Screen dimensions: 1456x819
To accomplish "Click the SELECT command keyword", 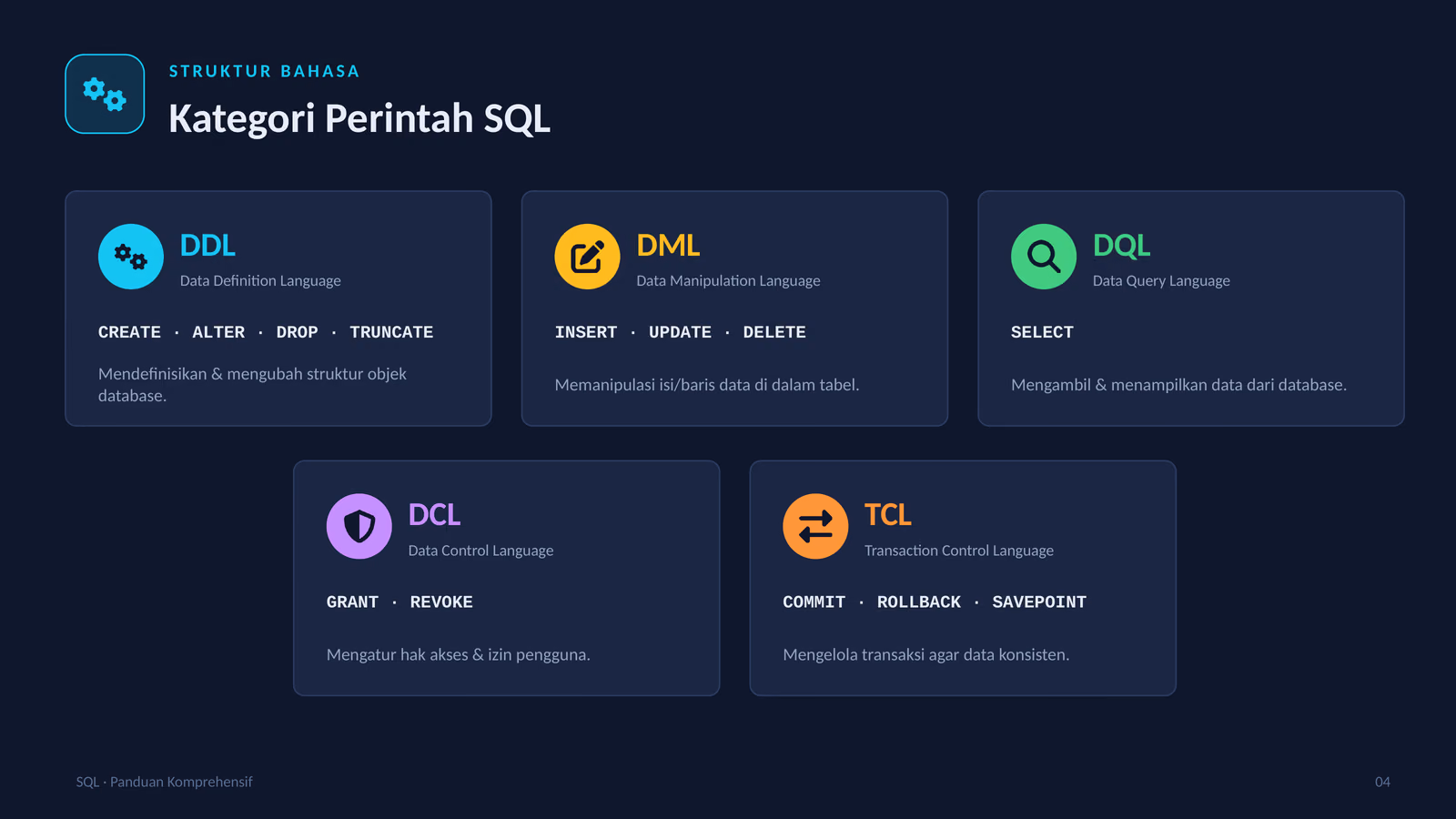I will pyautogui.click(x=1042, y=332).
